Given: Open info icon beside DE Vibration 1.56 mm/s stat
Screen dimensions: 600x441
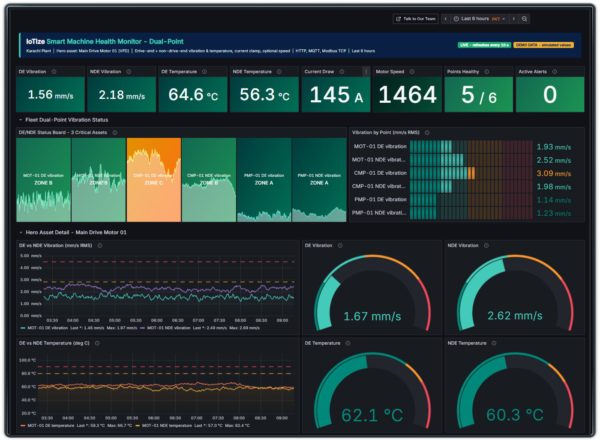Looking at the screenshot, I should [x=54, y=72].
